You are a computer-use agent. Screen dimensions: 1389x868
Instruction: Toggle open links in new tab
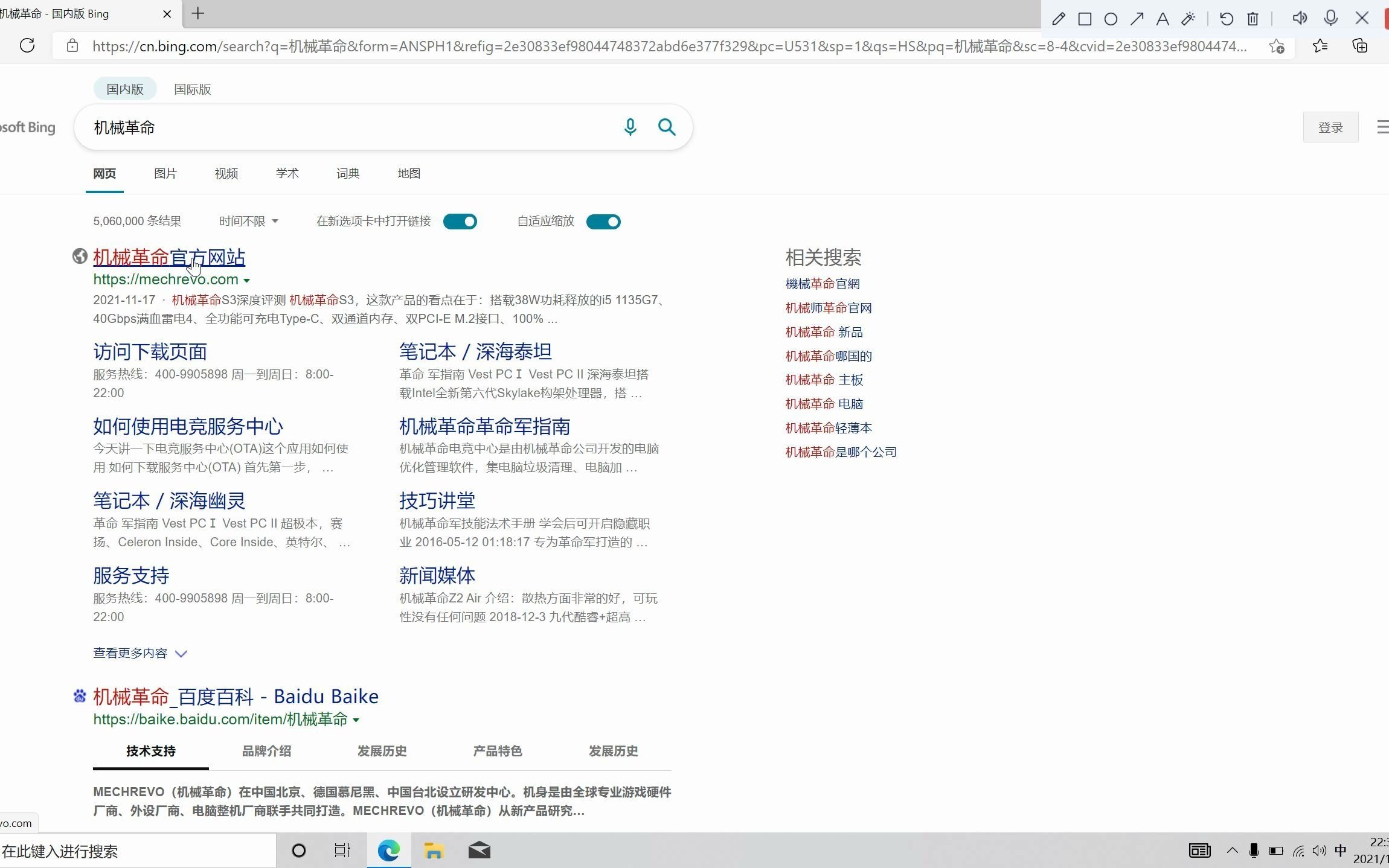(460, 222)
